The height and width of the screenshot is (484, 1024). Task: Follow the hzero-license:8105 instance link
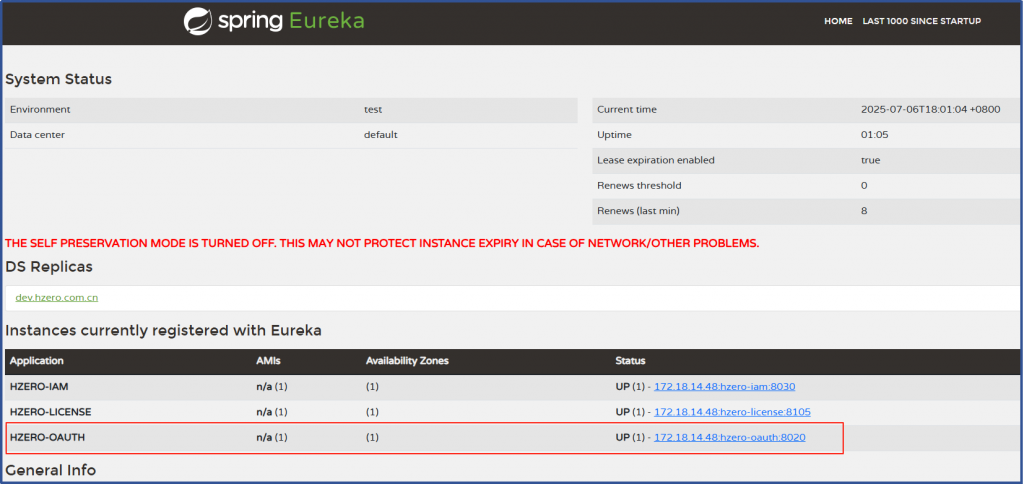pyautogui.click(x=732, y=411)
